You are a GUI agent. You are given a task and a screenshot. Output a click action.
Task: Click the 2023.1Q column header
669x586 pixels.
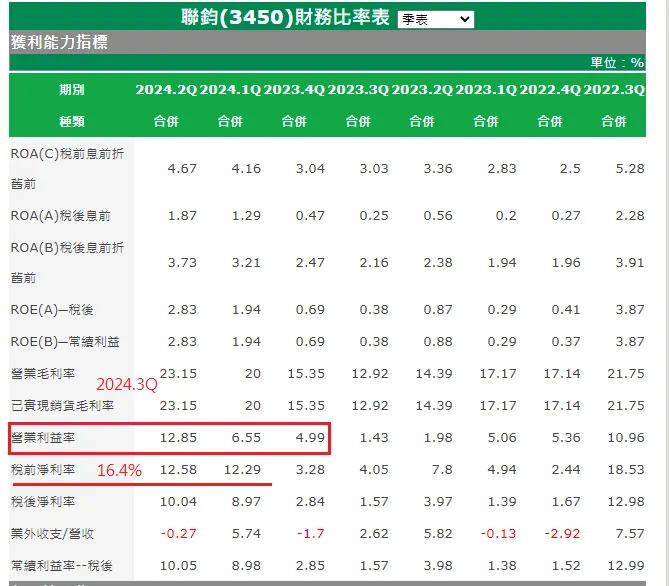[486, 90]
